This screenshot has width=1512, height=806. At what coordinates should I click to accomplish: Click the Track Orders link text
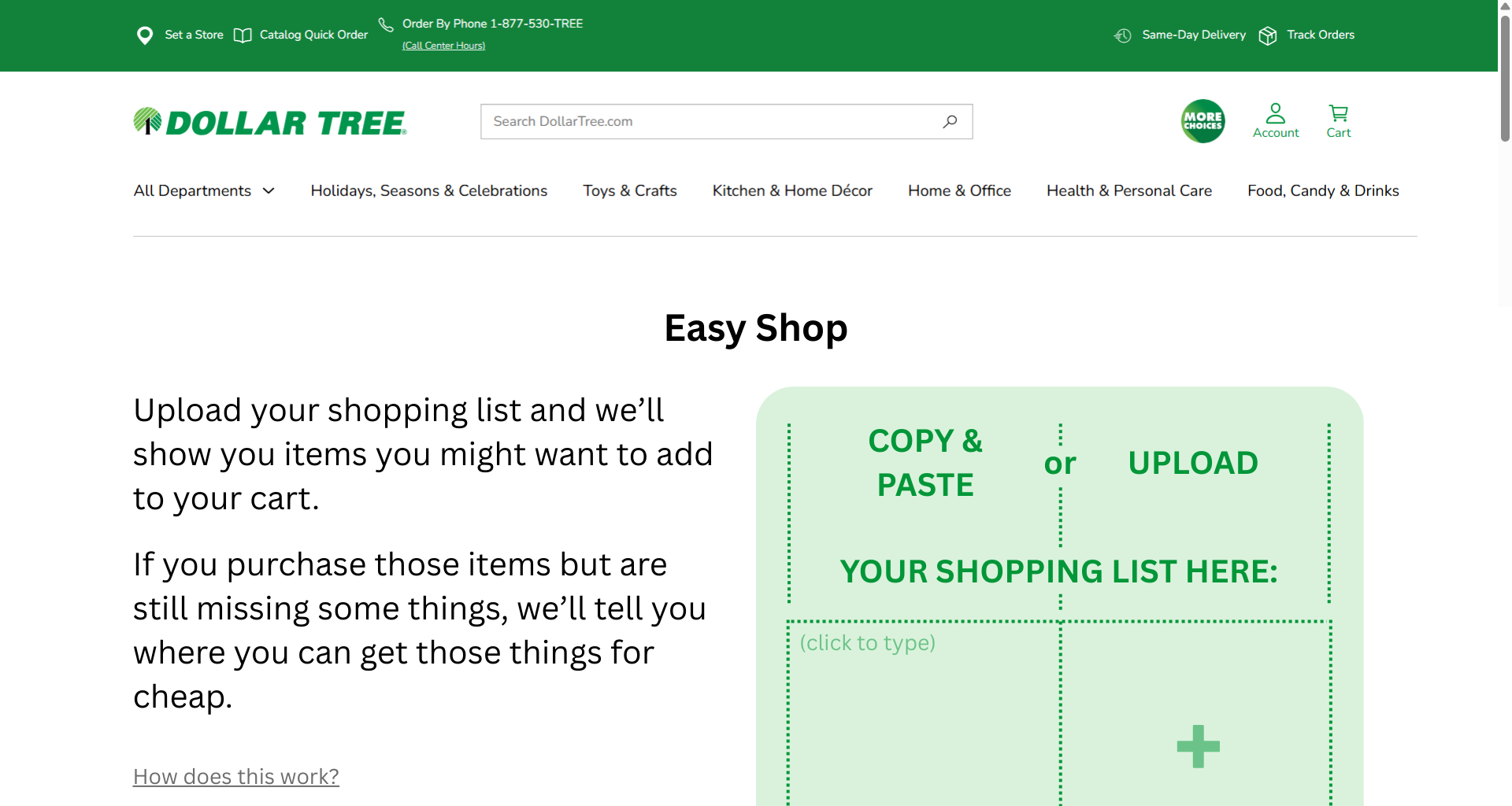(x=1321, y=35)
